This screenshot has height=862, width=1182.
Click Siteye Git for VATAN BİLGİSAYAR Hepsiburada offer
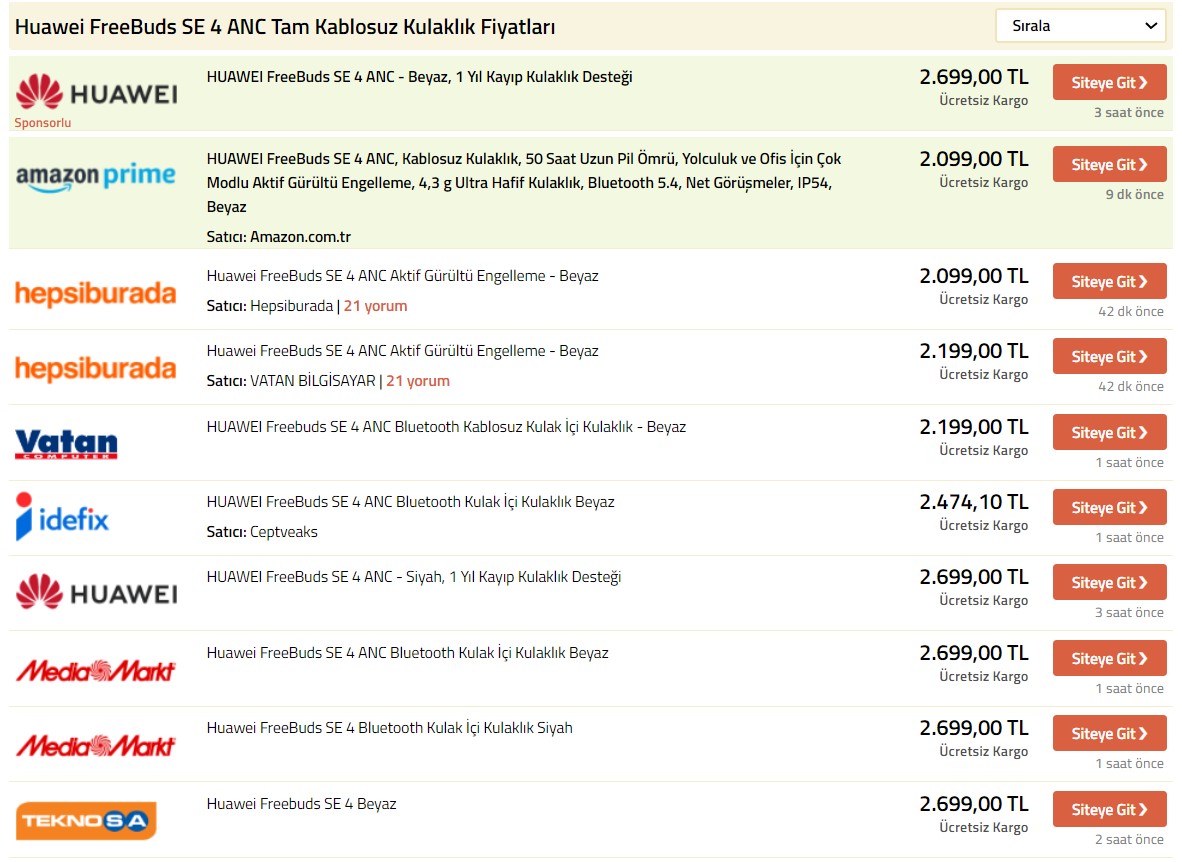(1110, 357)
